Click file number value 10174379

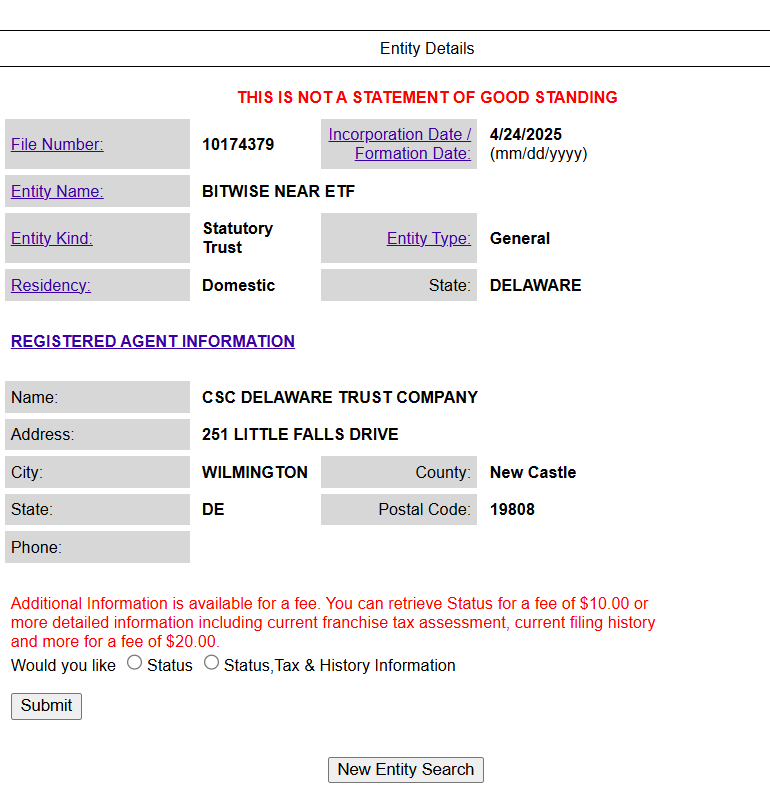[238, 144]
